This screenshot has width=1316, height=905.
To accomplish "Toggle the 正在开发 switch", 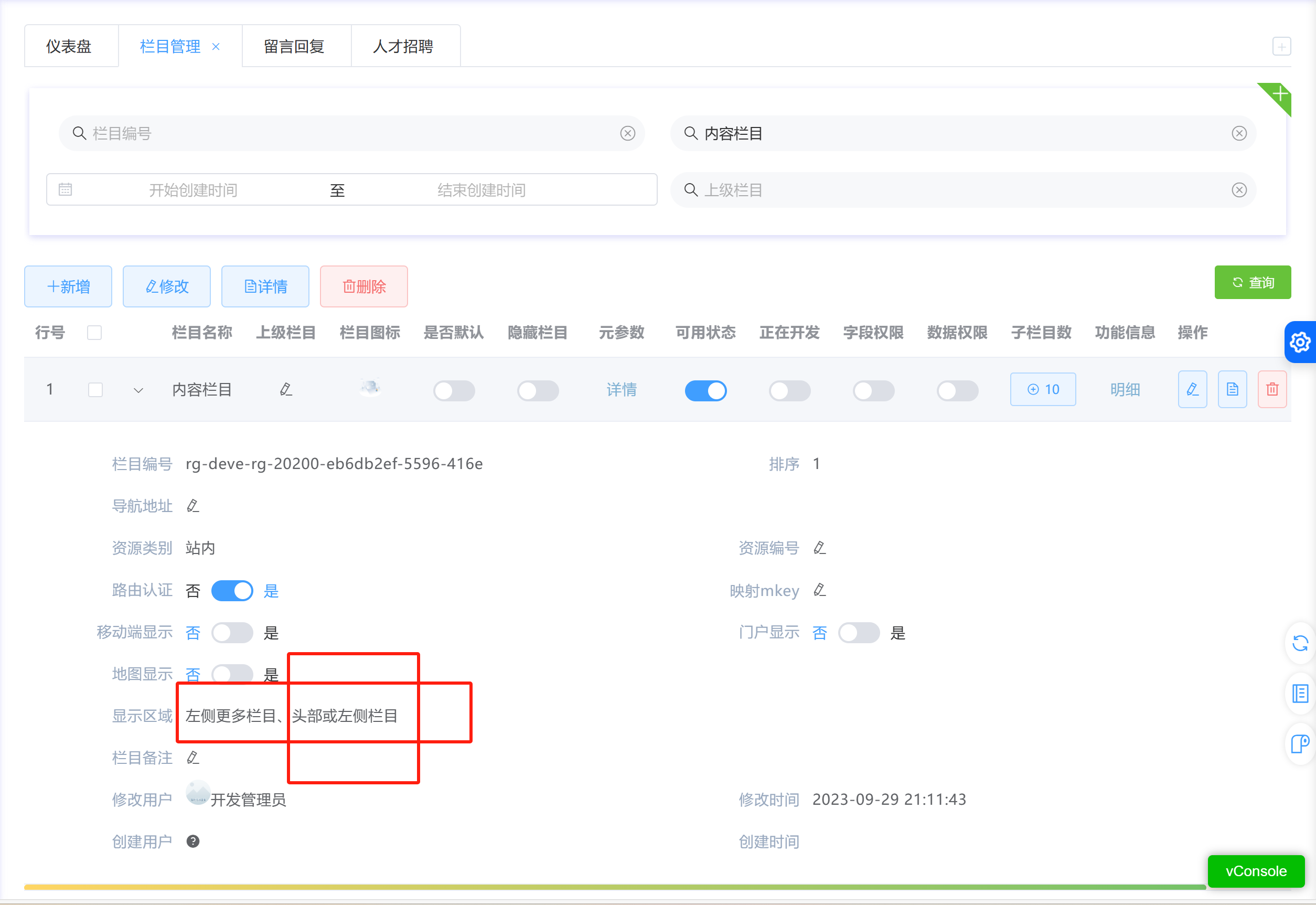I will [789, 391].
